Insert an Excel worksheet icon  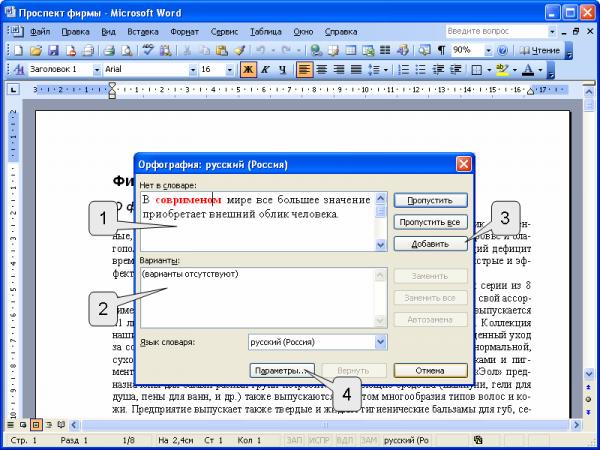368,51
